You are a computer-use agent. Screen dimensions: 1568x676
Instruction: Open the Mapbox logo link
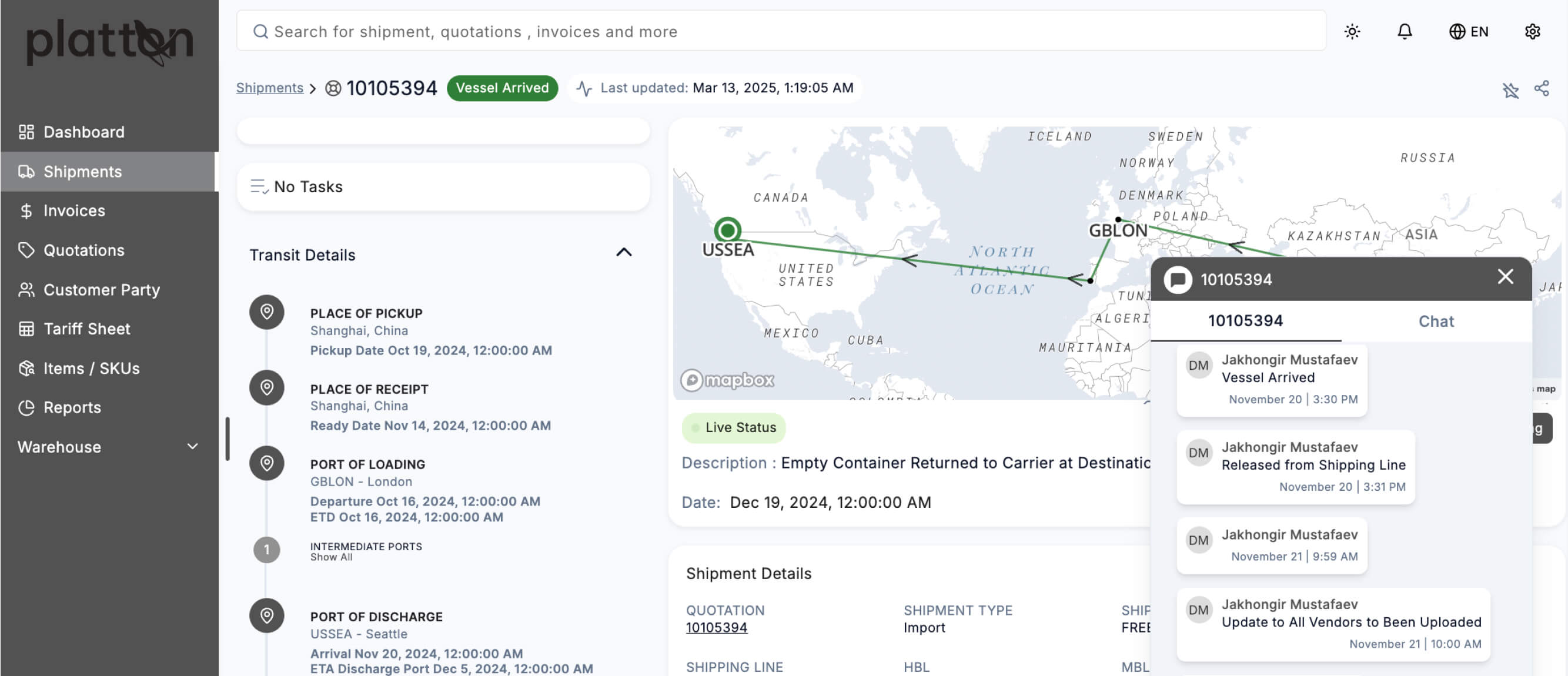pyautogui.click(x=727, y=380)
